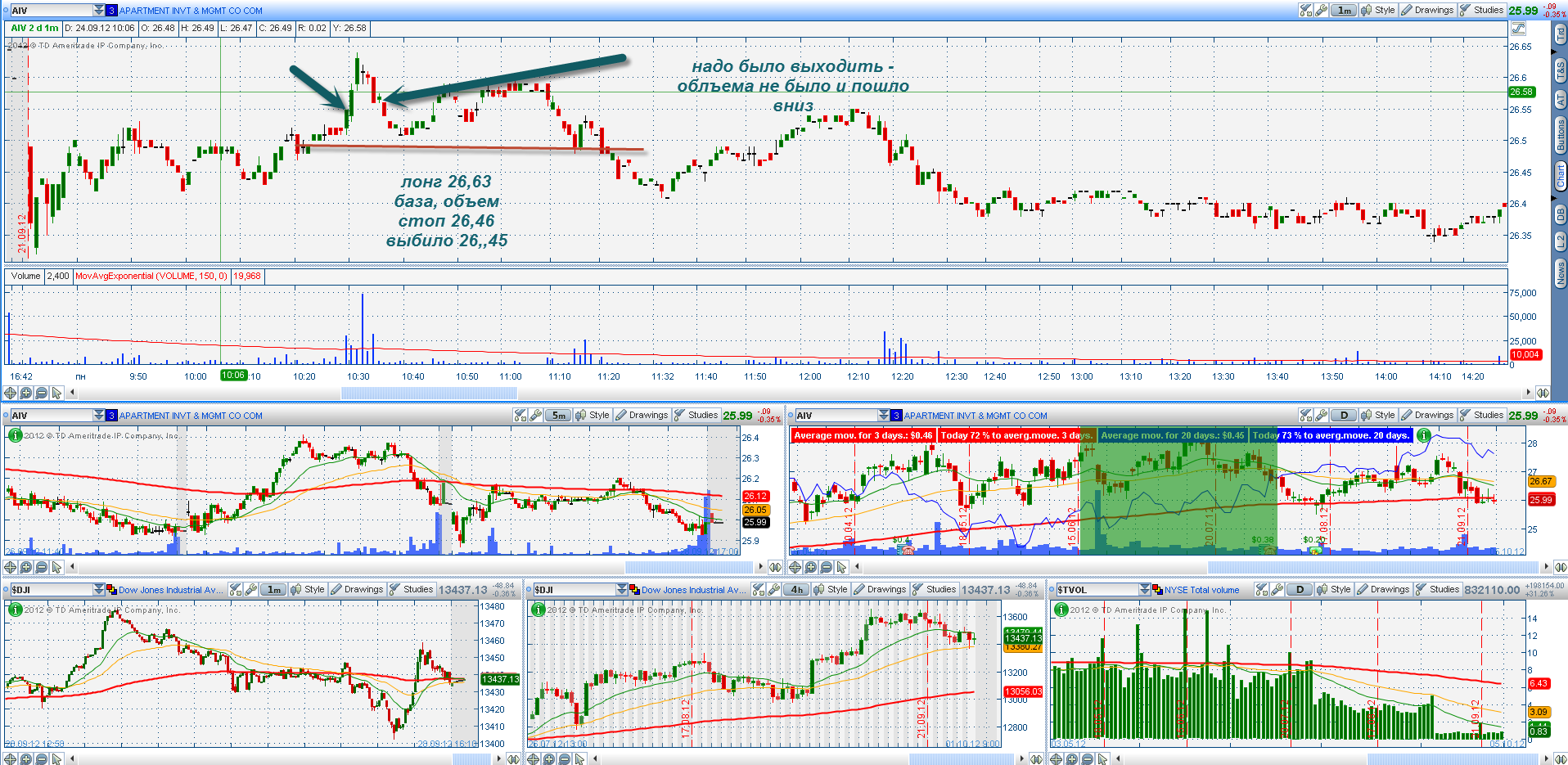1568x765 pixels.
Task: Open Drawings menu in the $DJI 4h chart
Action: click(880, 590)
